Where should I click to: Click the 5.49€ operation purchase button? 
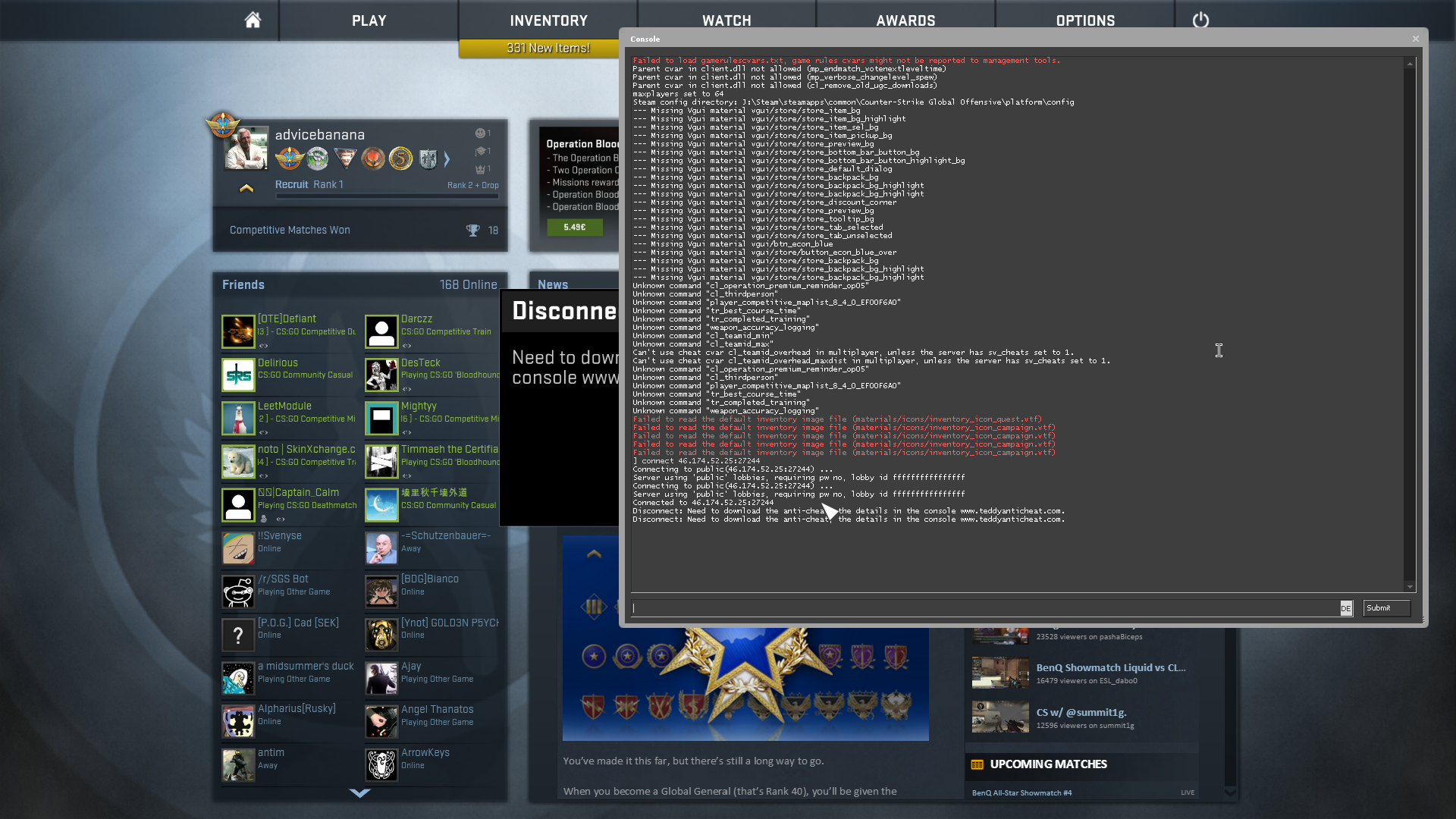point(575,227)
